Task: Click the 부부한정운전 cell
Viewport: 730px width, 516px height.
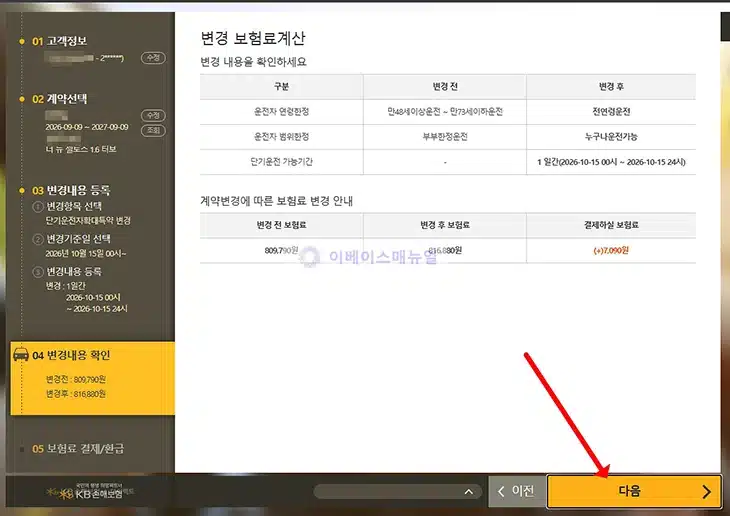Action: [445, 137]
